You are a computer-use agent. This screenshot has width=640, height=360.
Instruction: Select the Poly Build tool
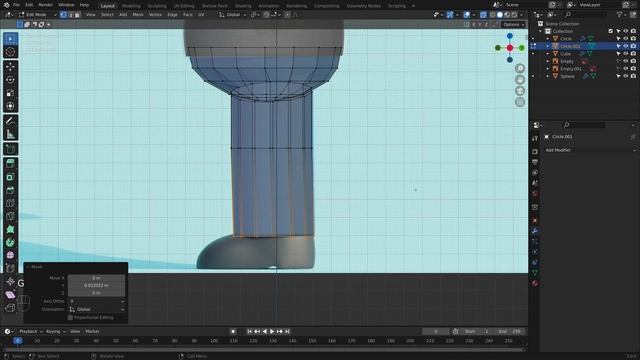click(10, 229)
